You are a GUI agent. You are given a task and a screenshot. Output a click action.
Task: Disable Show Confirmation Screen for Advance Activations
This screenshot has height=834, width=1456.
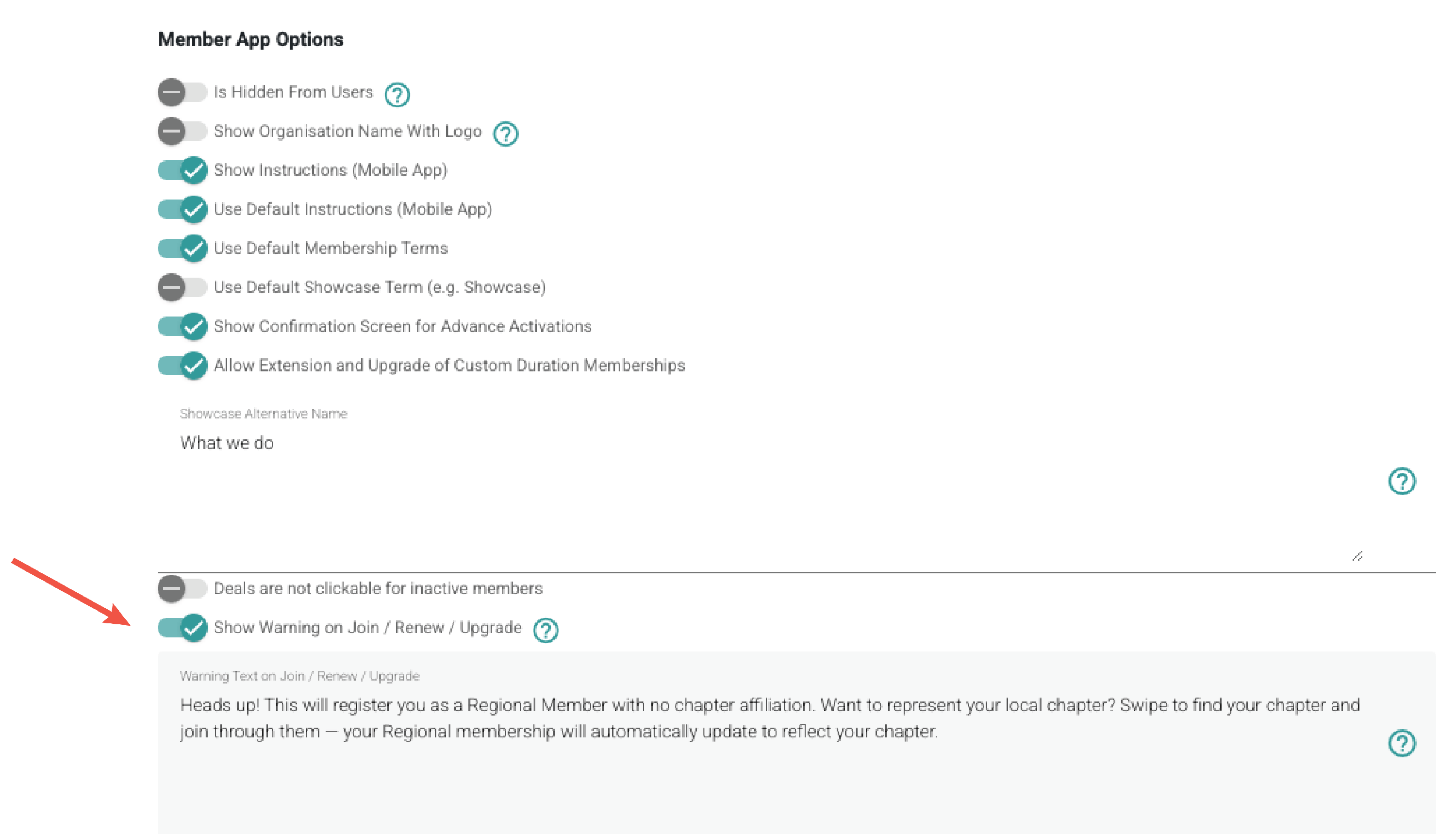click(182, 326)
